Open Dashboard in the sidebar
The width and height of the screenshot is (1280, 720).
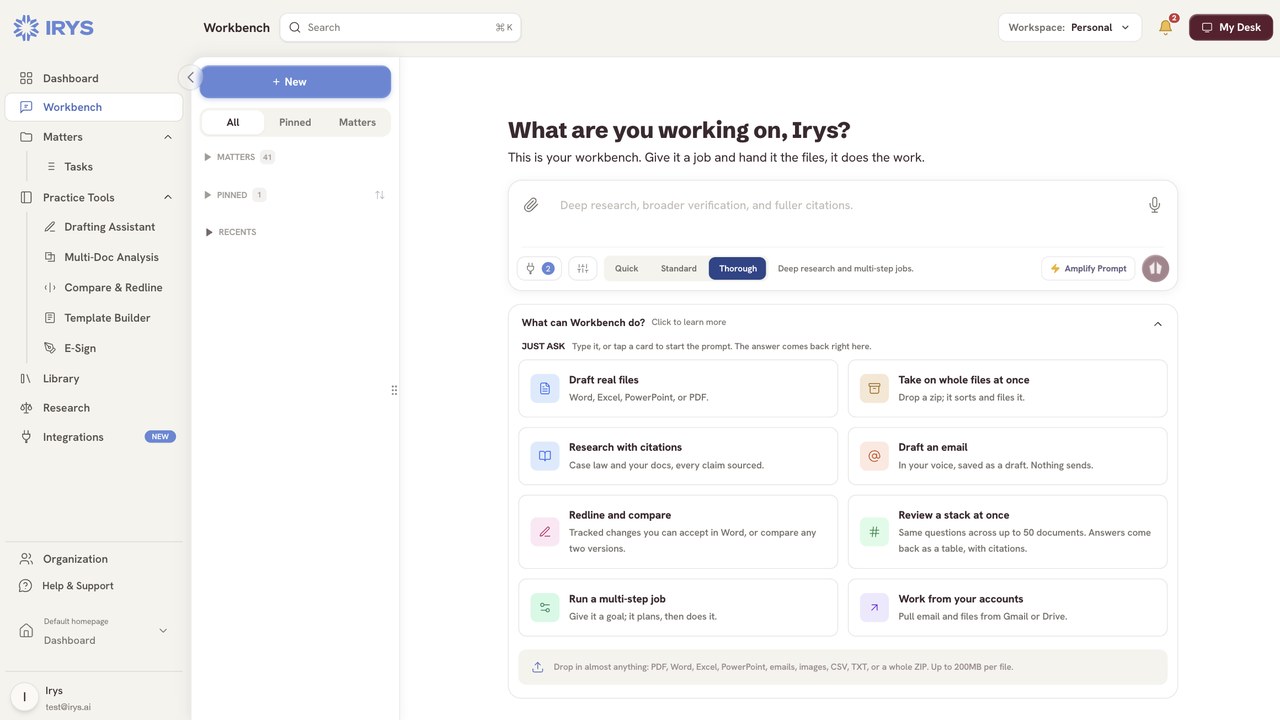point(94,78)
